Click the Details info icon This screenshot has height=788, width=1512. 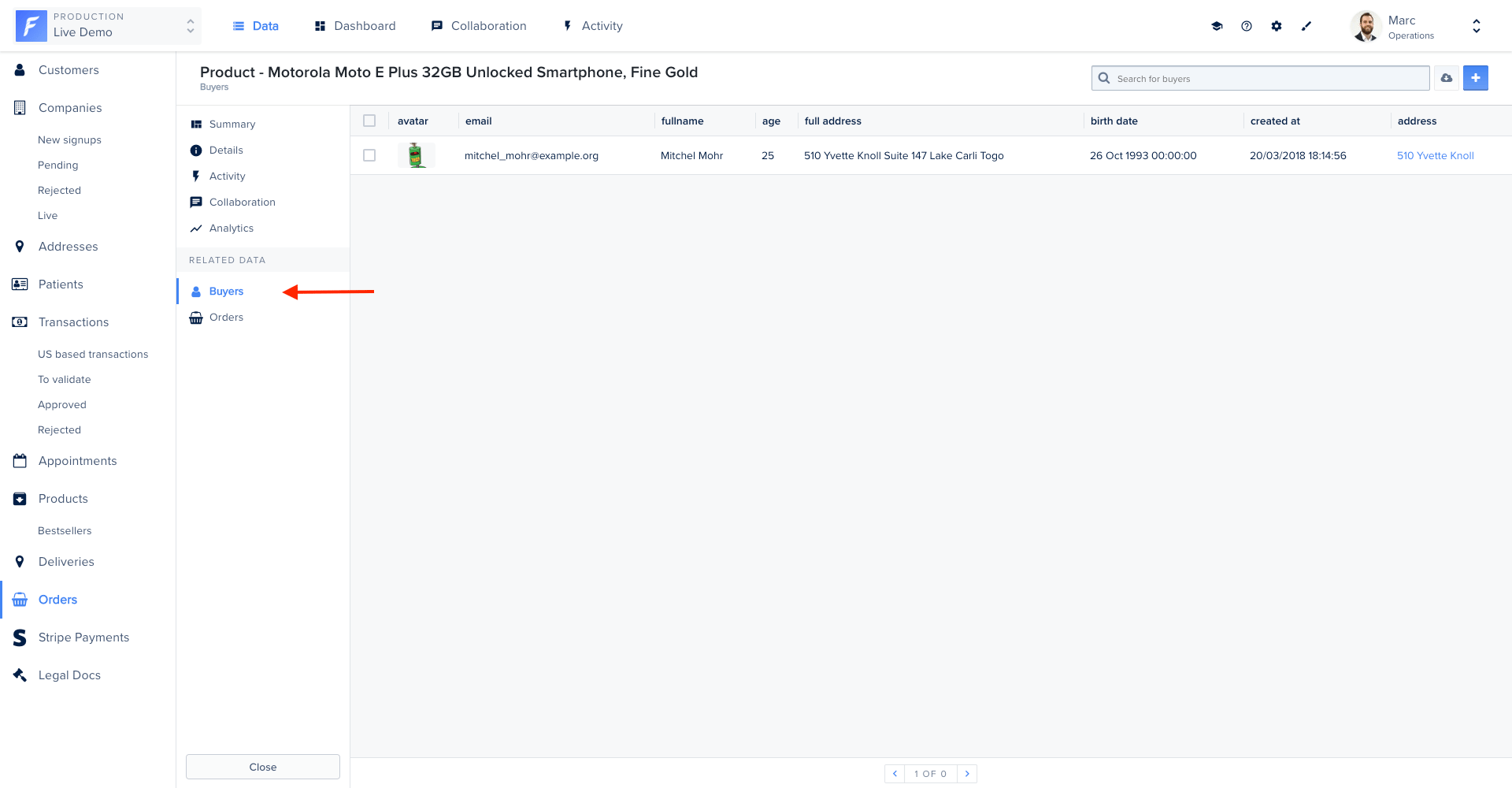tap(196, 151)
